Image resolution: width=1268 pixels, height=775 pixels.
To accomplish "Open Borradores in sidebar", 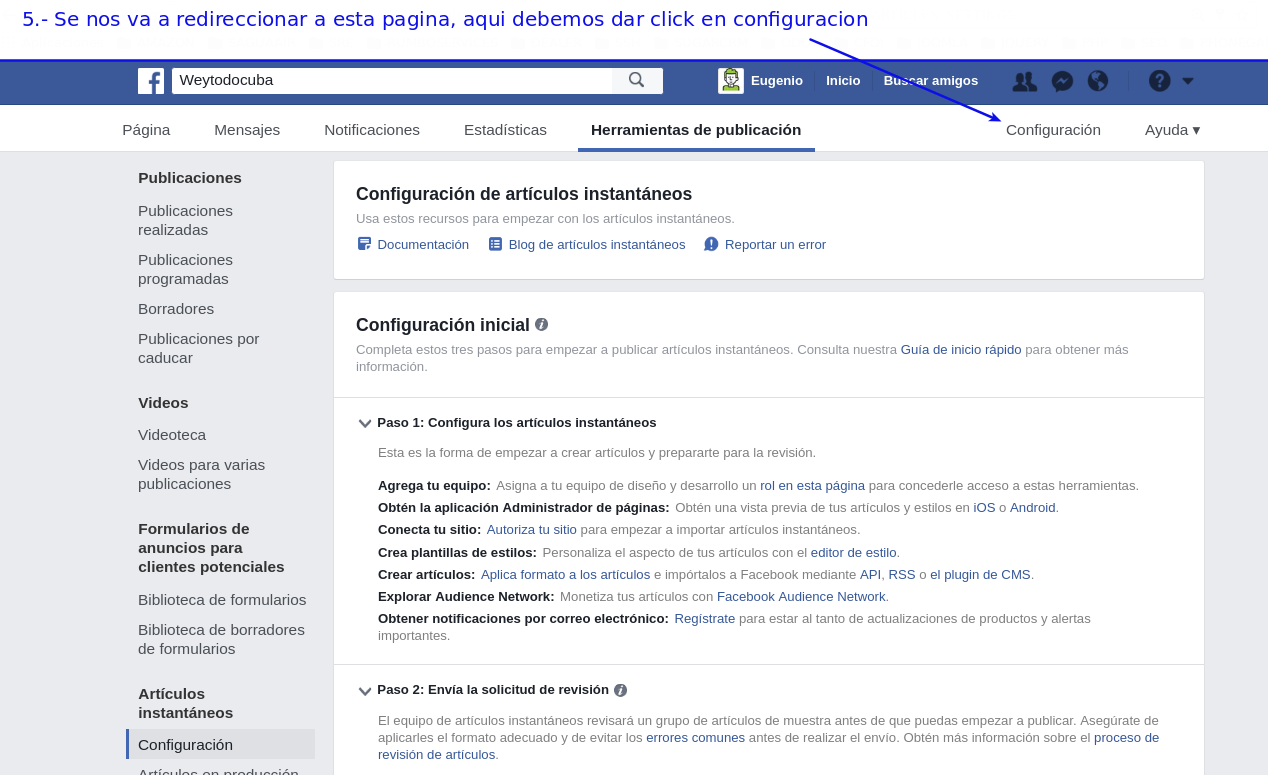I will [x=176, y=309].
